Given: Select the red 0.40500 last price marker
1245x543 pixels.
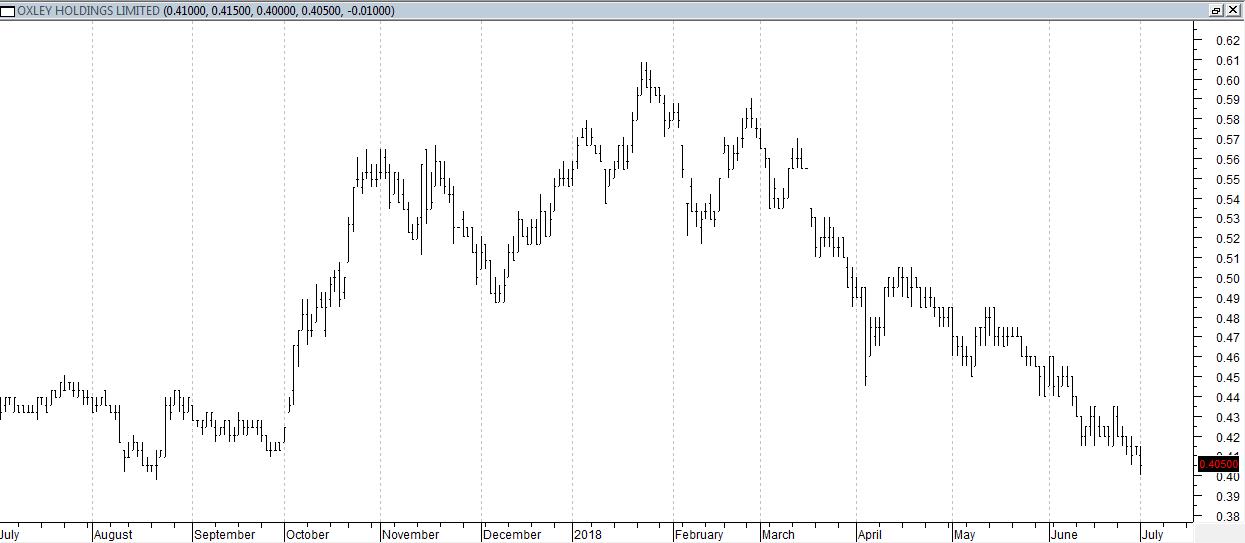Looking at the screenshot, I should point(1219,464).
